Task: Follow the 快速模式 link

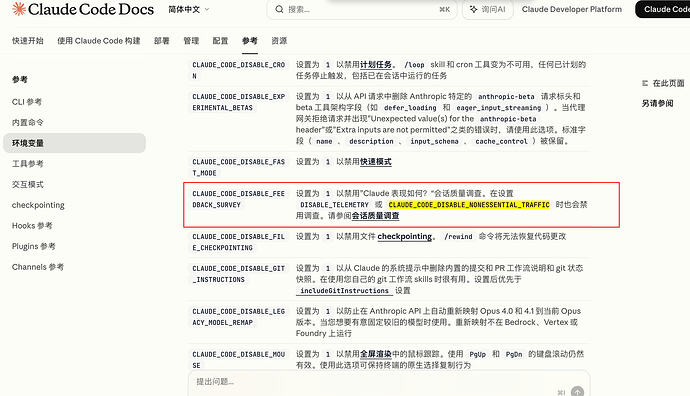Action: click(x=376, y=161)
